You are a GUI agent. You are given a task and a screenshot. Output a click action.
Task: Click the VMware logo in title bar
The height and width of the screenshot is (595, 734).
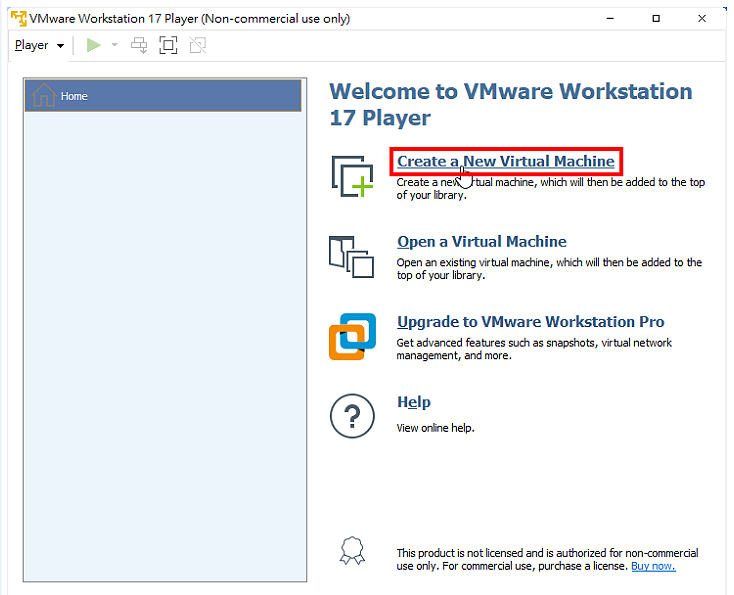tap(19, 19)
